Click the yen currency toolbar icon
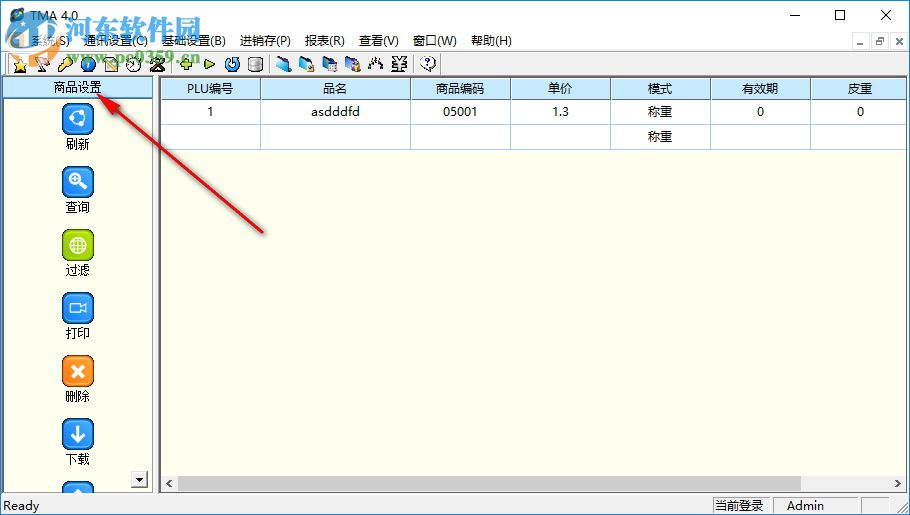 coord(399,64)
